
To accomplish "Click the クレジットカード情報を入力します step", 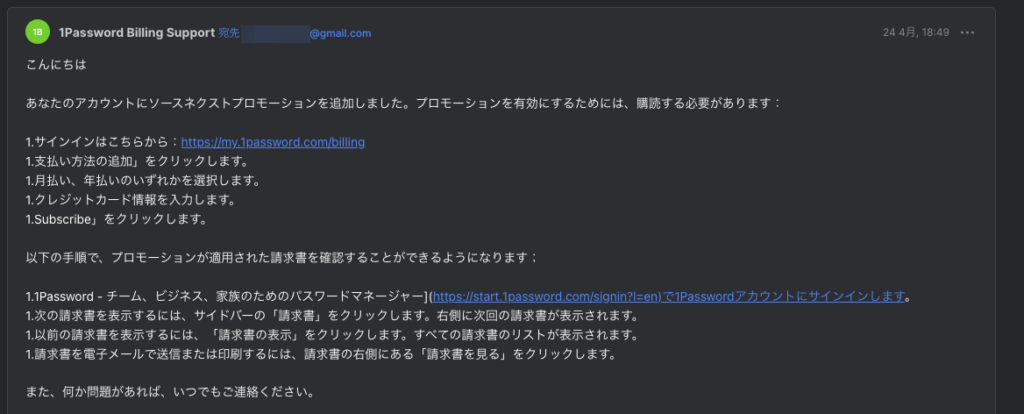I will tap(131, 200).
